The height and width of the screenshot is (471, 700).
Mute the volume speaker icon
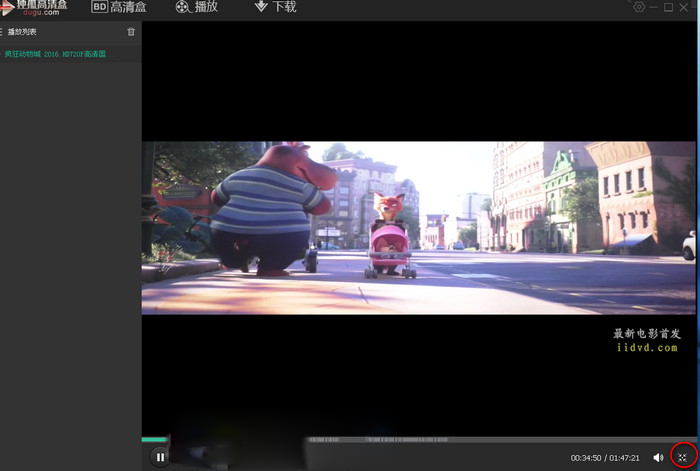click(x=658, y=457)
